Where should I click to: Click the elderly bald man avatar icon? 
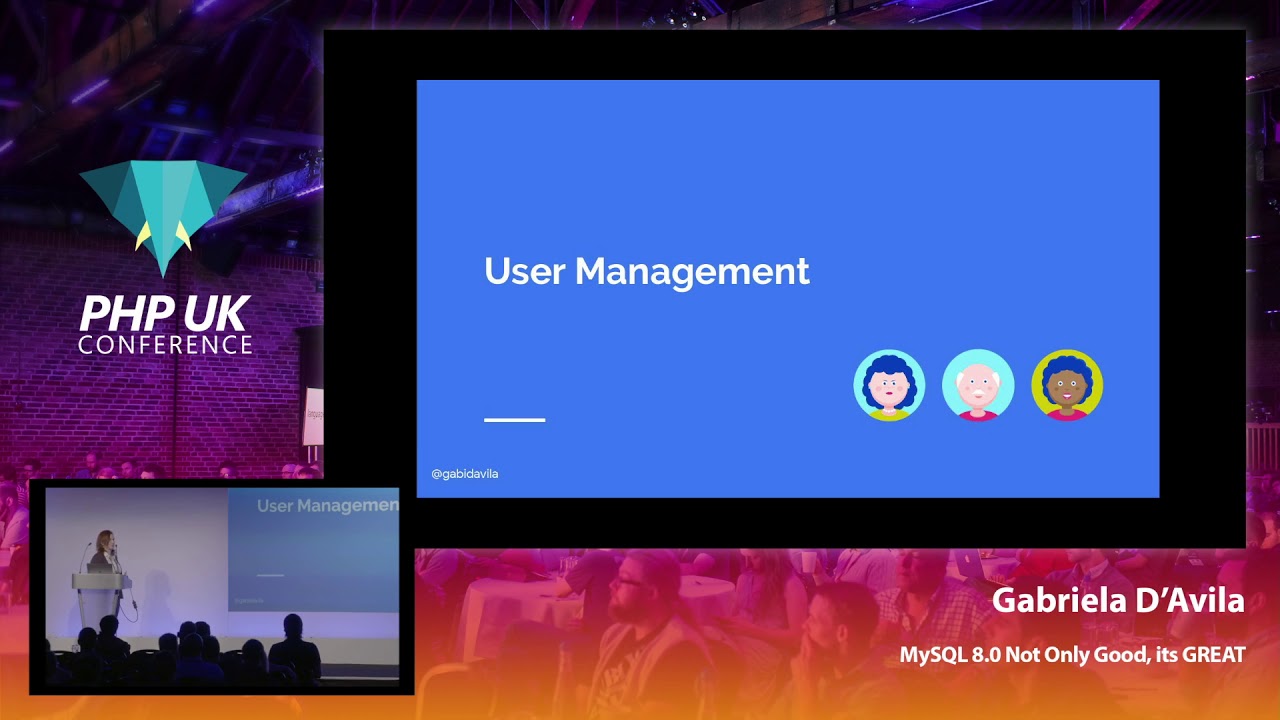click(978, 385)
